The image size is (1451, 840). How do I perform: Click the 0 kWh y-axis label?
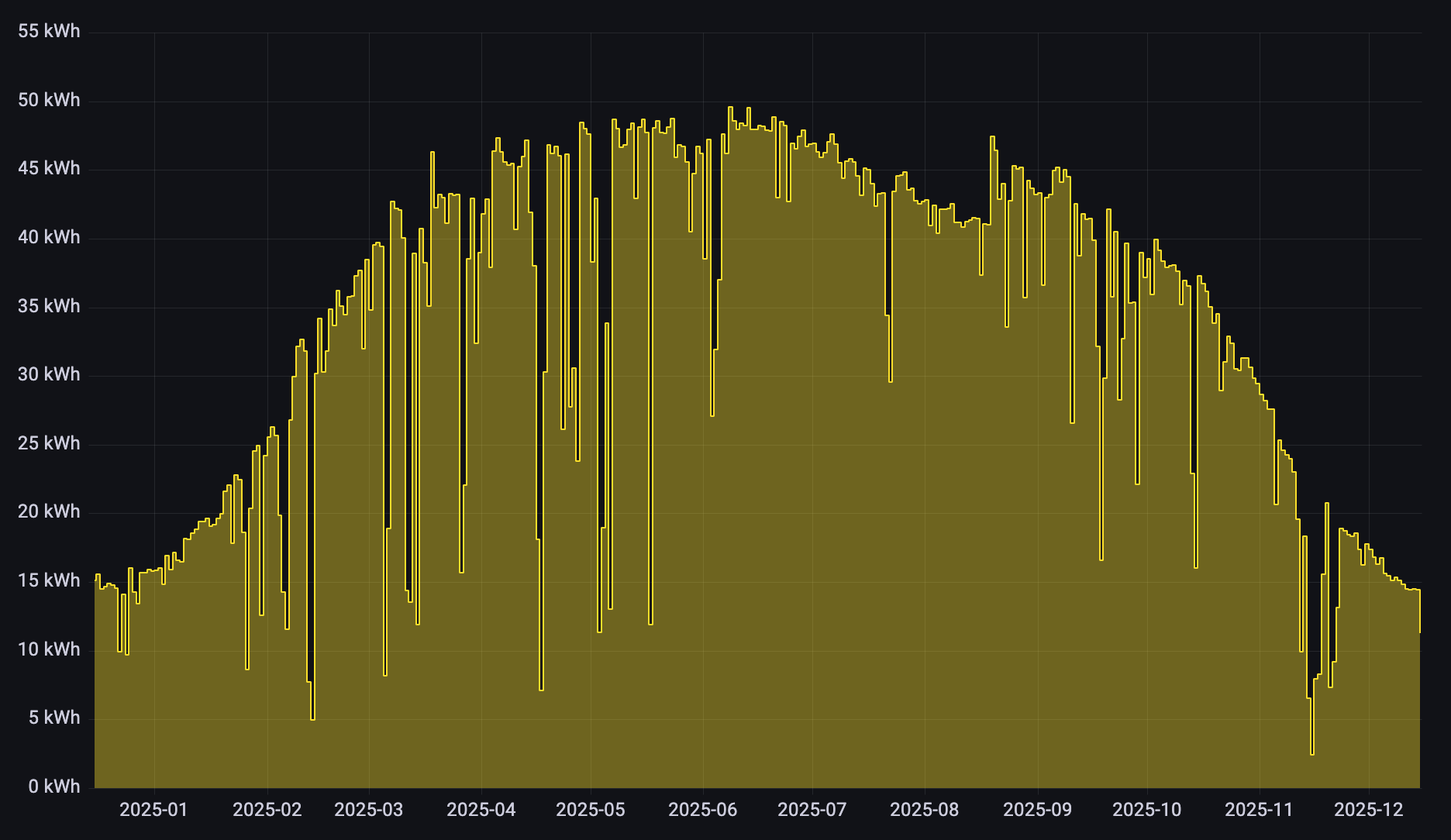[54, 787]
